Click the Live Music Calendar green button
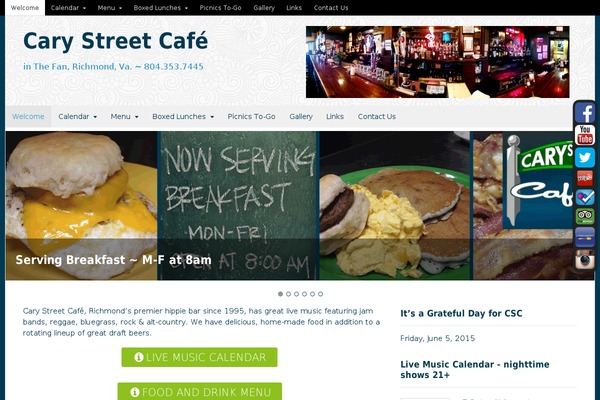Image resolution: width=600 pixels, height=400 pixels. (x=199, y=357)
